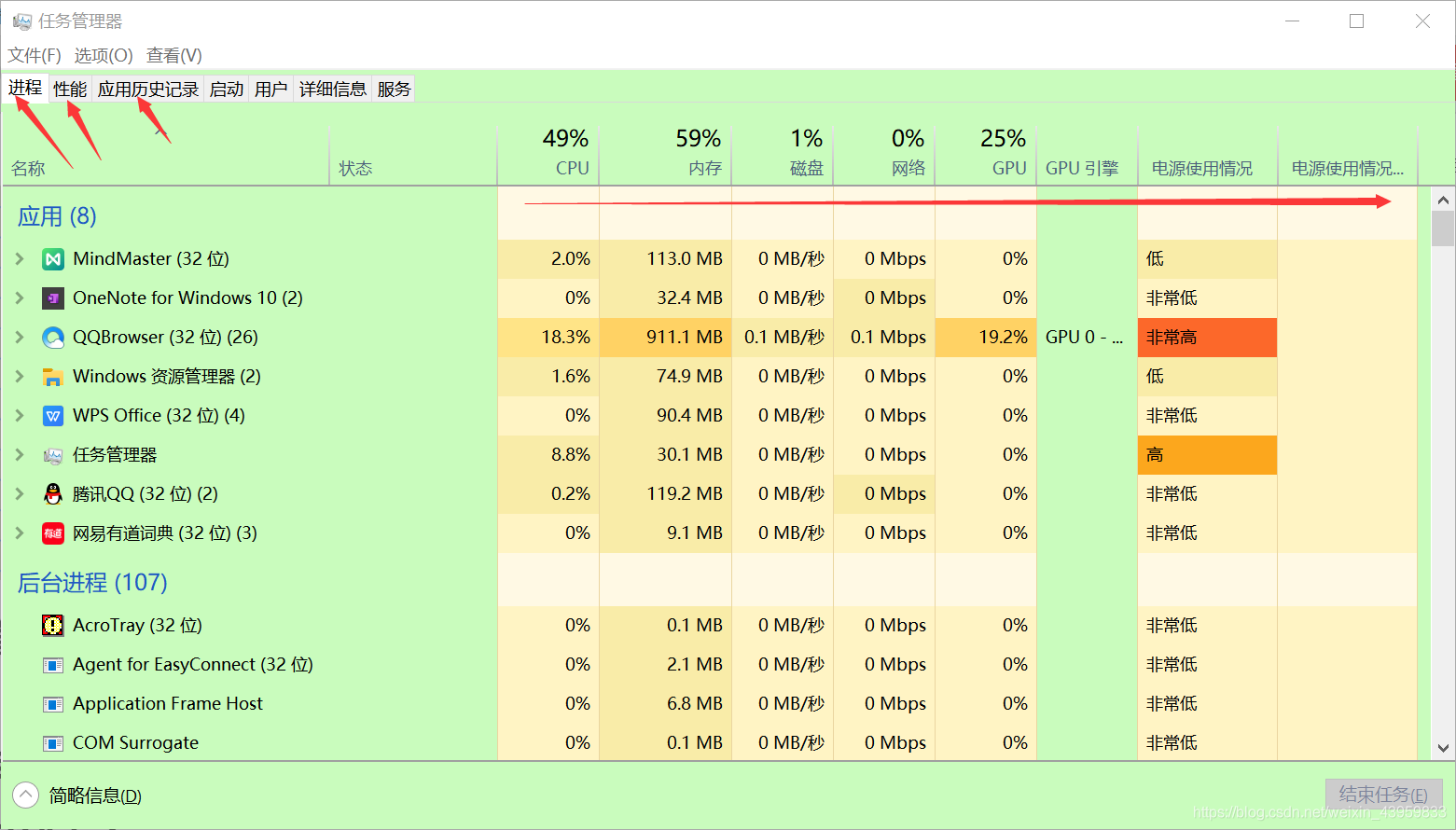Expand the 网易有道词典 process group

point(20,533)
